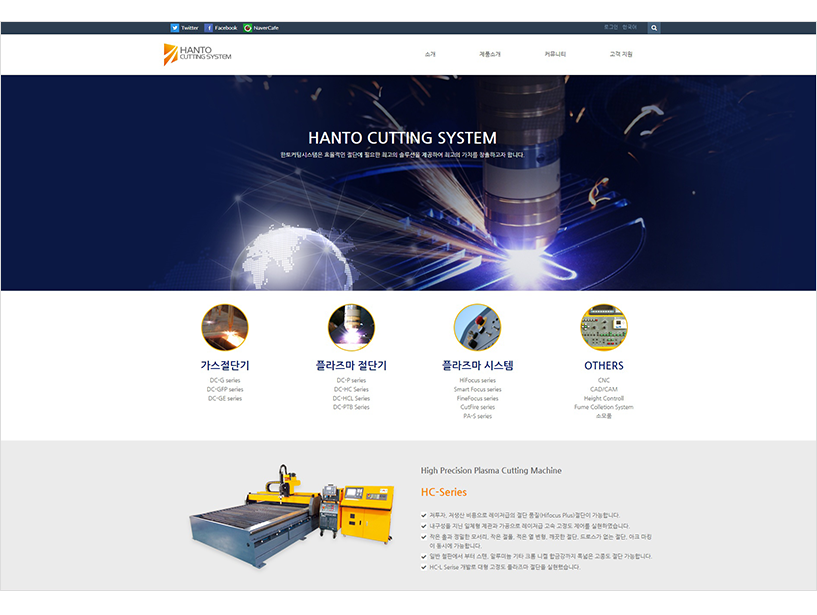Open Fume Colletion System link
The image size is (817, 615).
point(604,407)
